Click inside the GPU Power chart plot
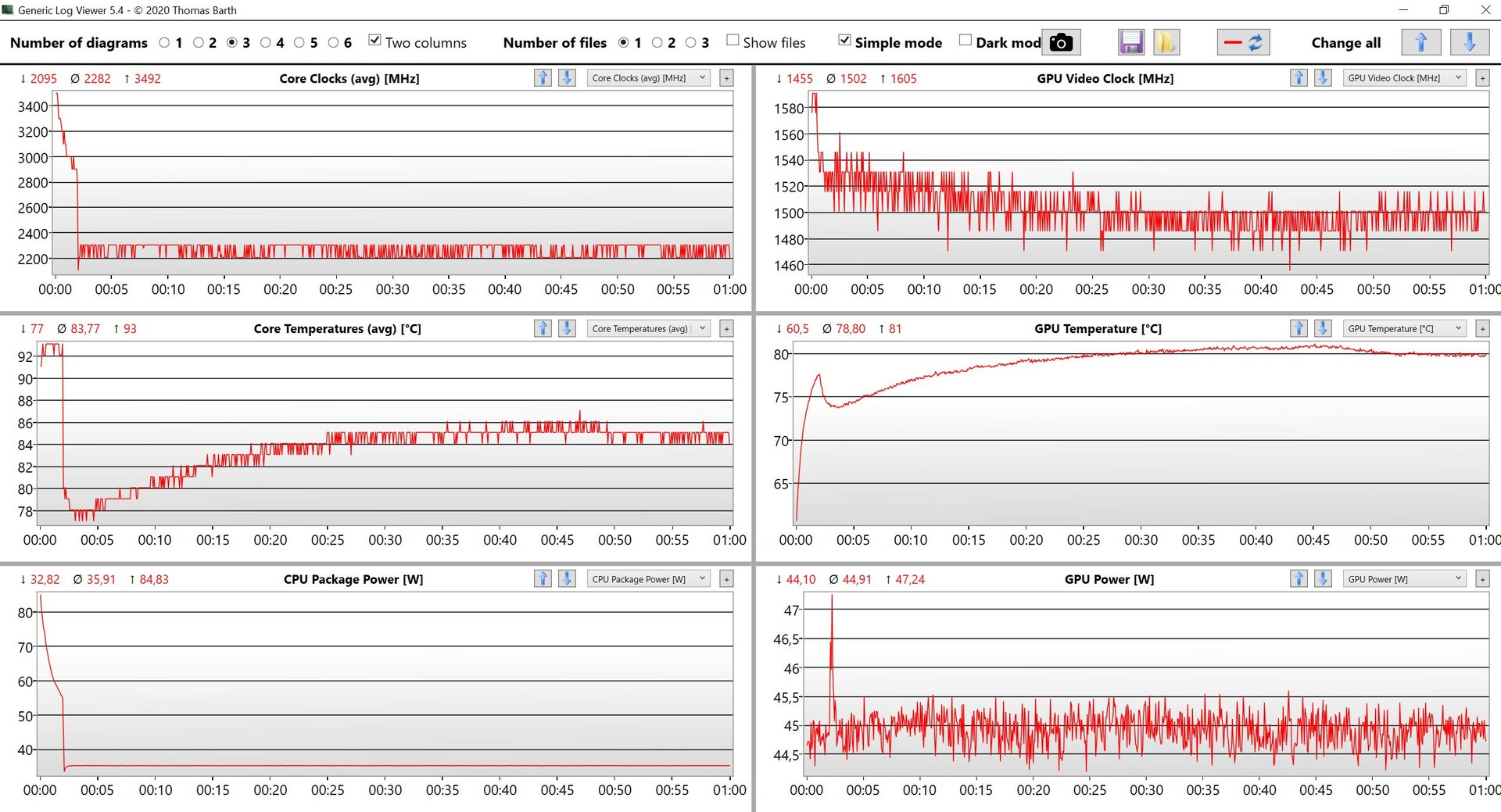 click(x=1147, y=684)
